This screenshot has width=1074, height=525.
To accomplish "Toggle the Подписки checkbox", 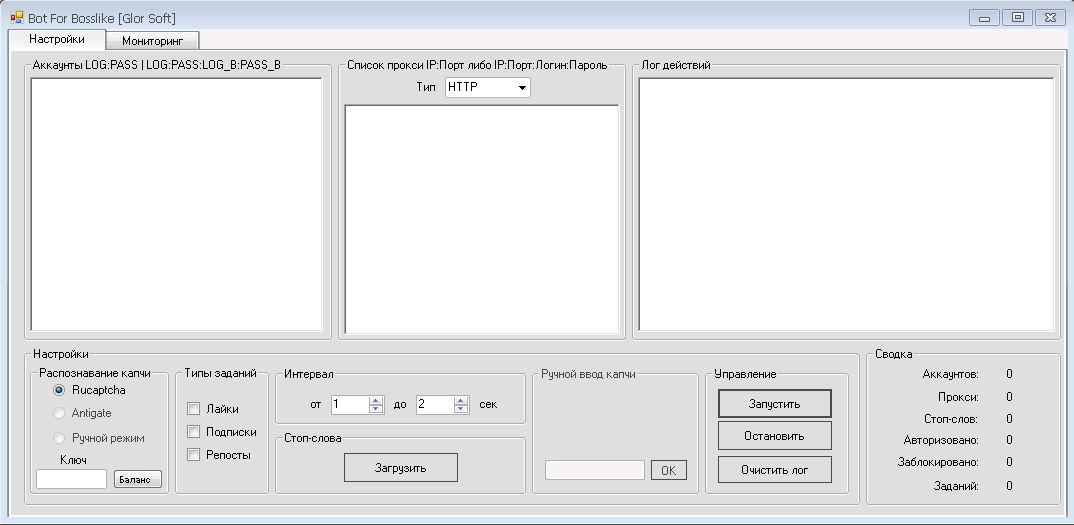I will pyautogui.click(x=194, y=432).
